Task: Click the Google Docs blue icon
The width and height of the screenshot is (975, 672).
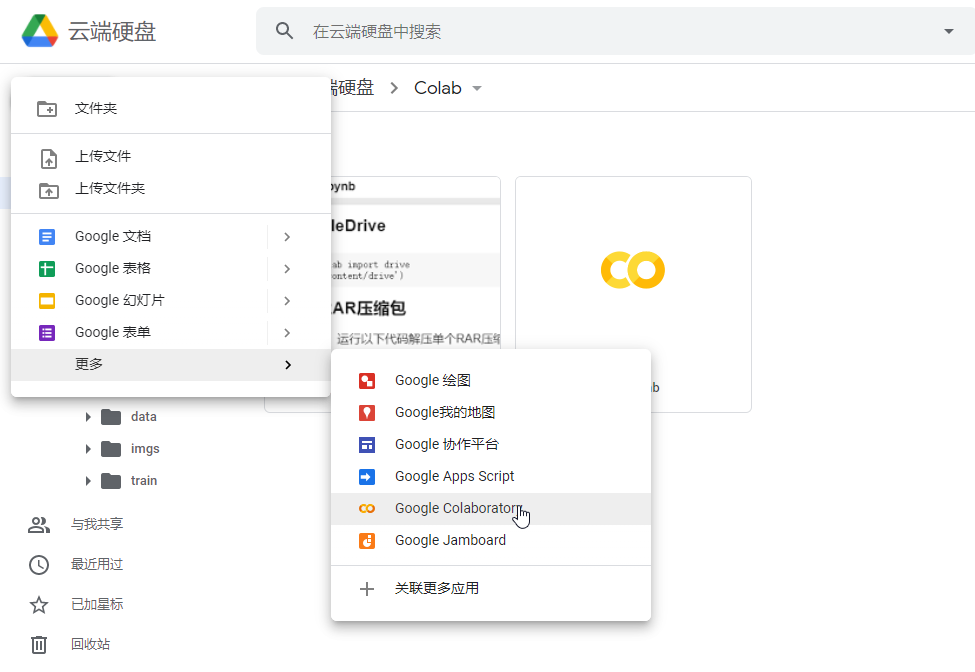Action: point(47,237)
